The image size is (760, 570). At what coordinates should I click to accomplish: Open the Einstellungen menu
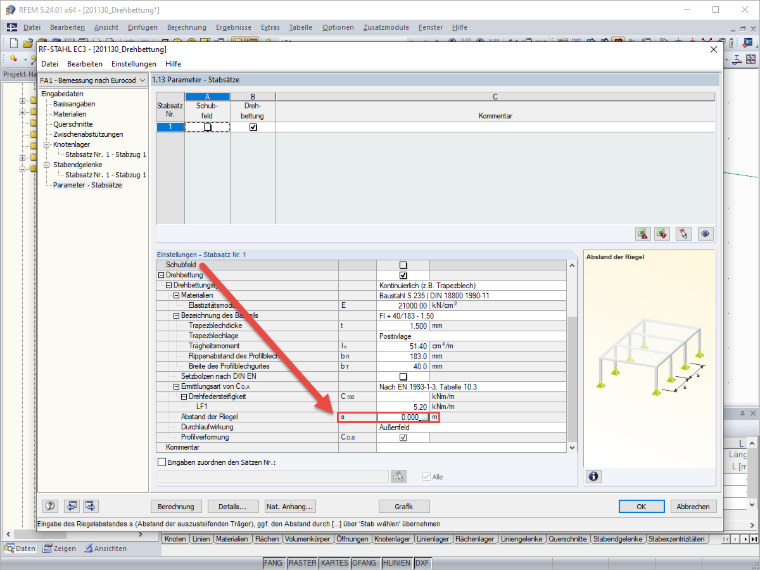click(134, 64)
